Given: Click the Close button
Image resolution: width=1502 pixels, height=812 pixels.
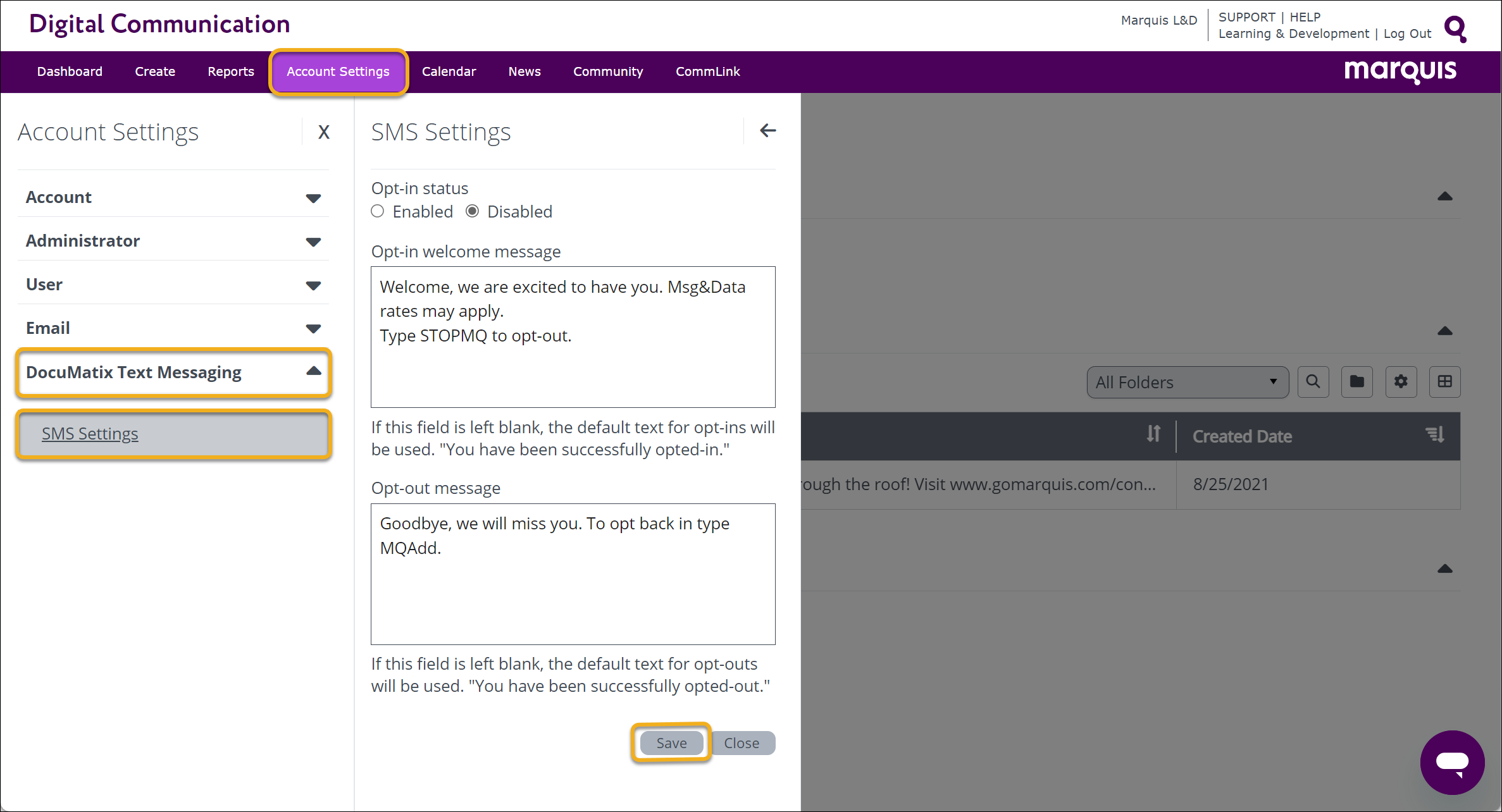Looking at the screenshot, I should pyautogui.click(x=742, y=743).
